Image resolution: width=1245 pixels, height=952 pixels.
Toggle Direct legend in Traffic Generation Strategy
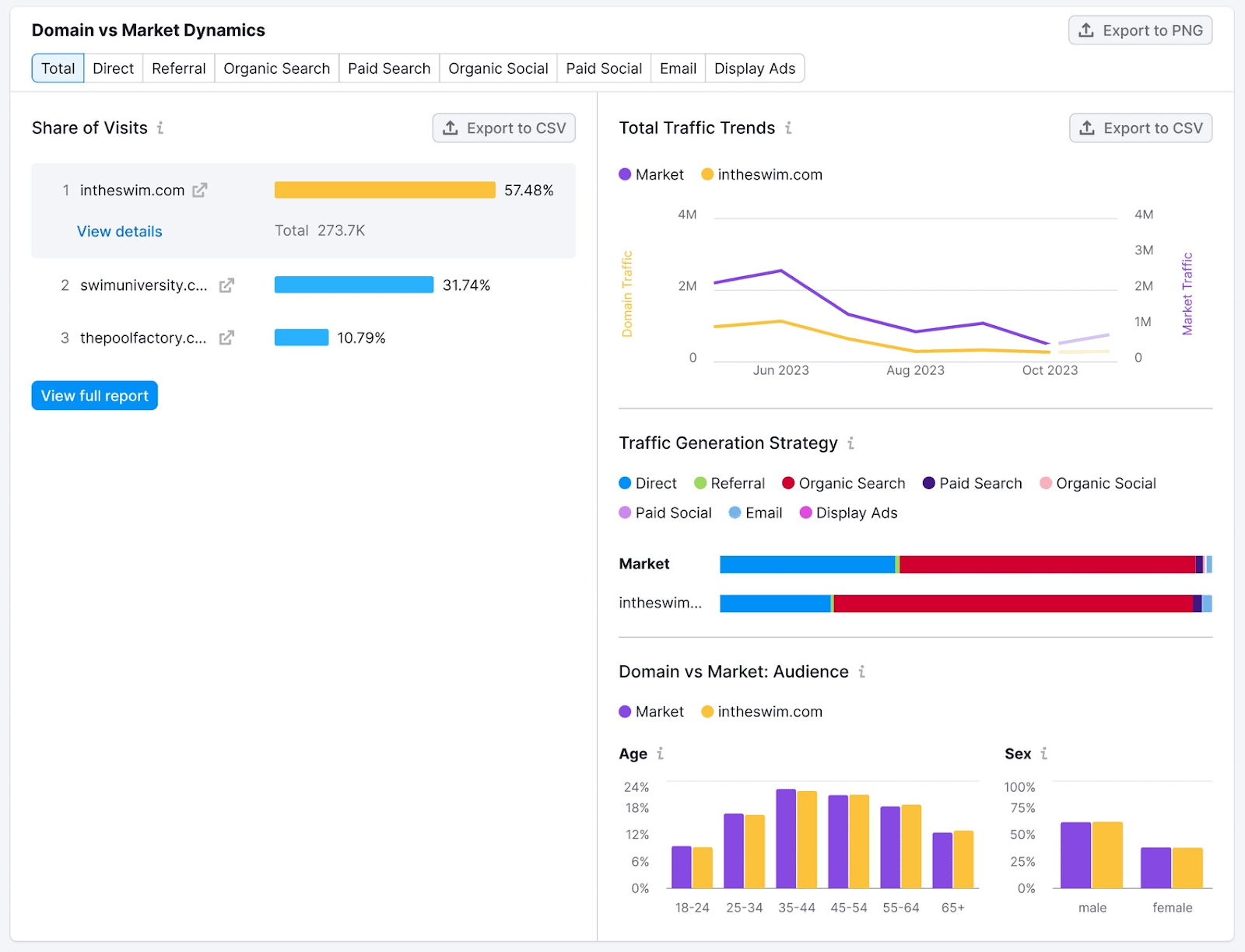coord(648,483)
